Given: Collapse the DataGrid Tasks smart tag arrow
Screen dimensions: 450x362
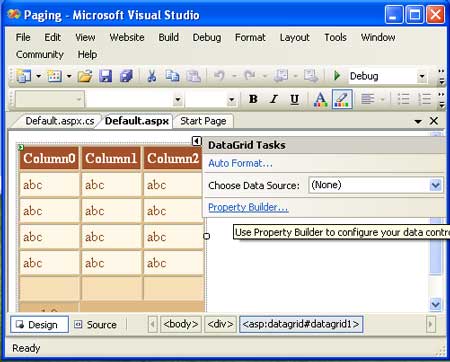Looking at the screenshot, I should pyautogui.click(x=197, y=141).
